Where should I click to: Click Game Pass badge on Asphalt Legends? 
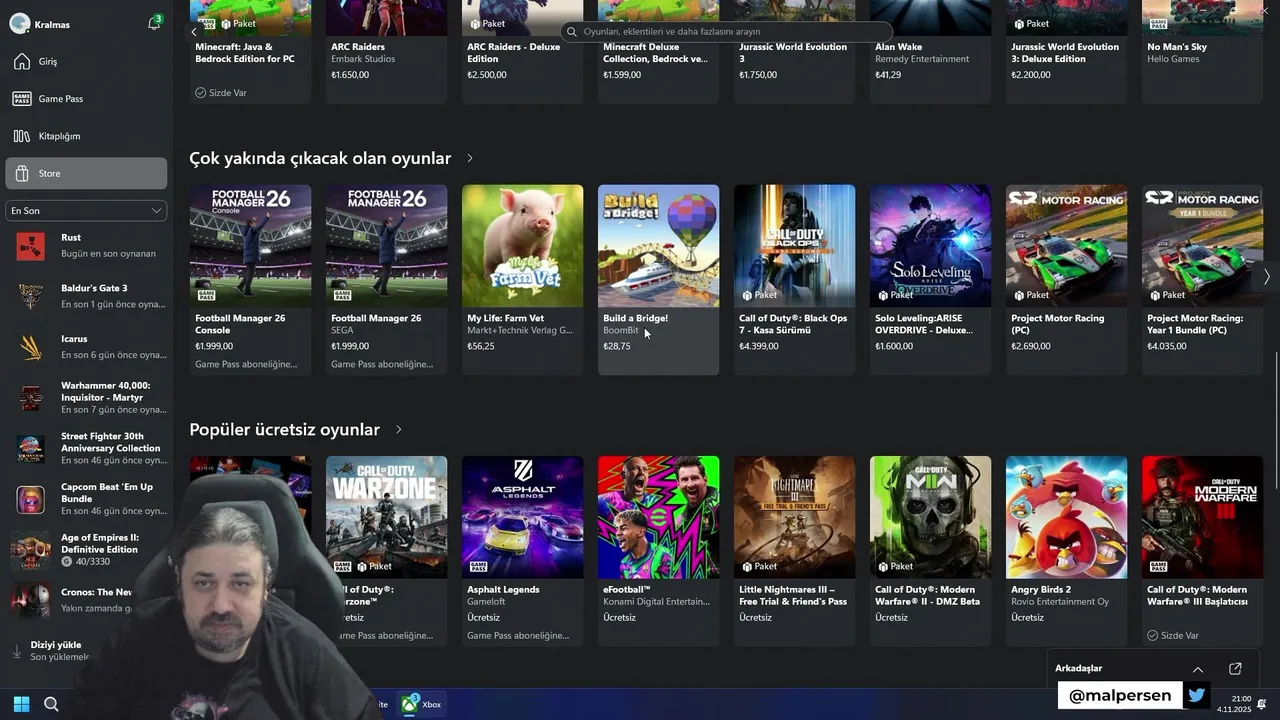point(478,566)
